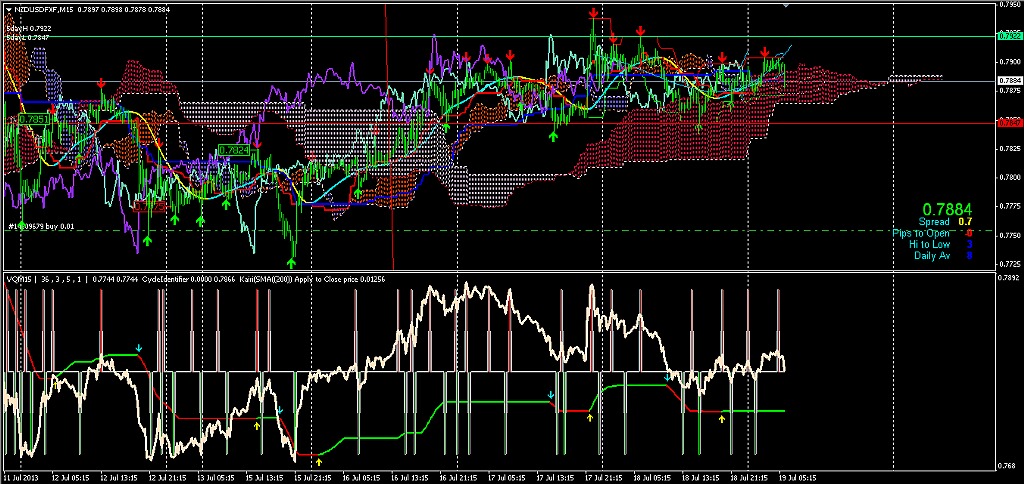Click the Daily Av readout
This screenshot has height=484, width=1024.
[943, 255]
